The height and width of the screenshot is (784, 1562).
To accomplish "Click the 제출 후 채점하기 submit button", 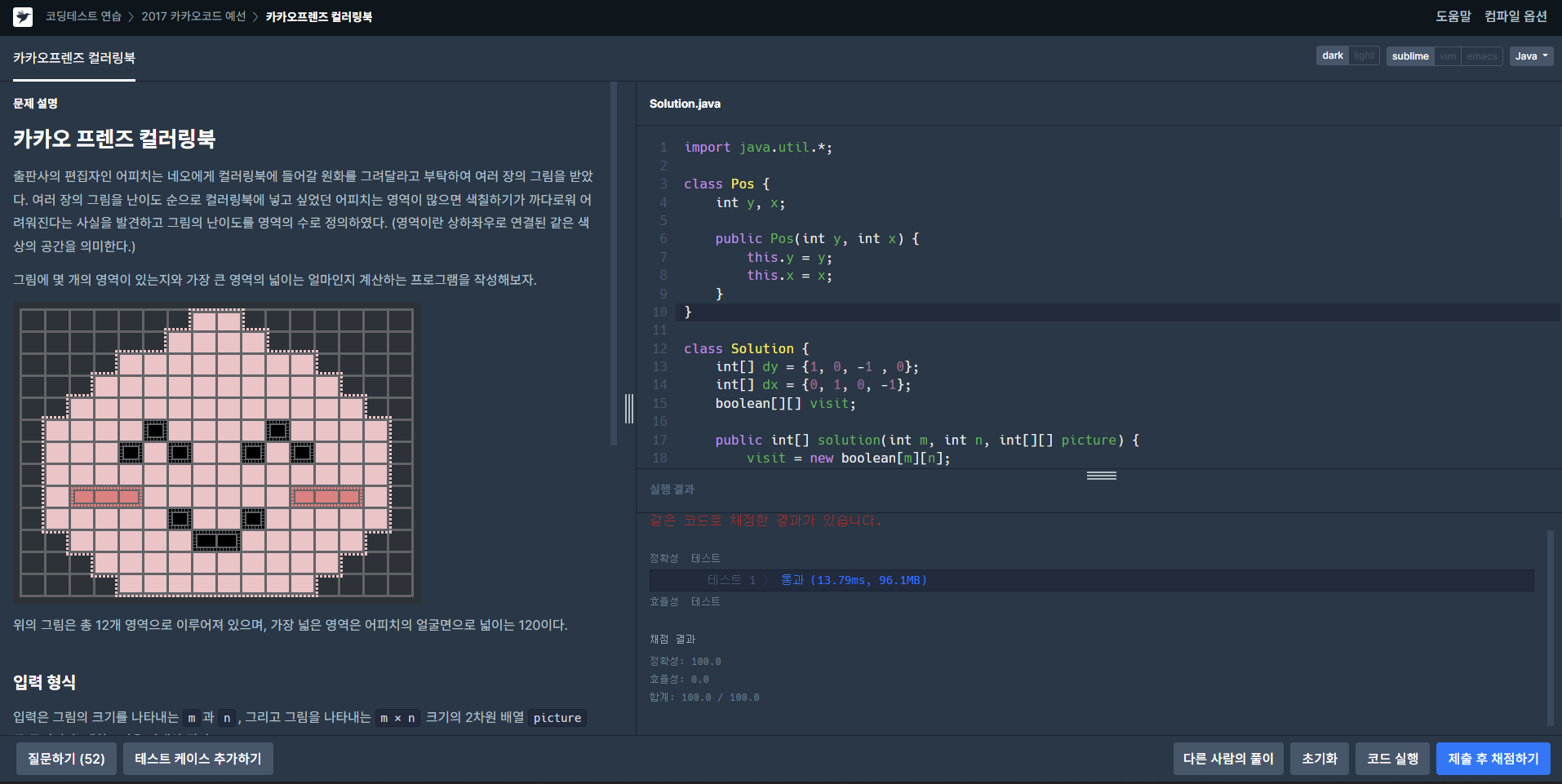I will [x=1493, y=759].
